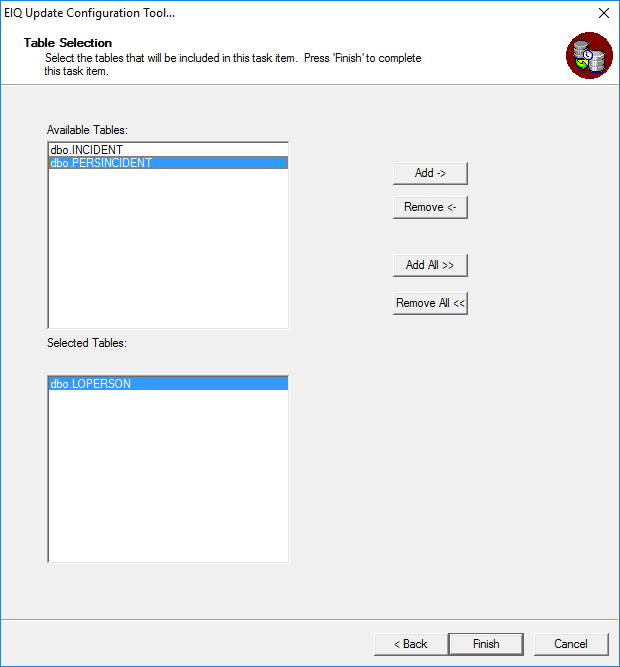Viewport: 620px width, 667px height.
Task: Click empty space in Selected Tables listbox
Action: (168, 476)
